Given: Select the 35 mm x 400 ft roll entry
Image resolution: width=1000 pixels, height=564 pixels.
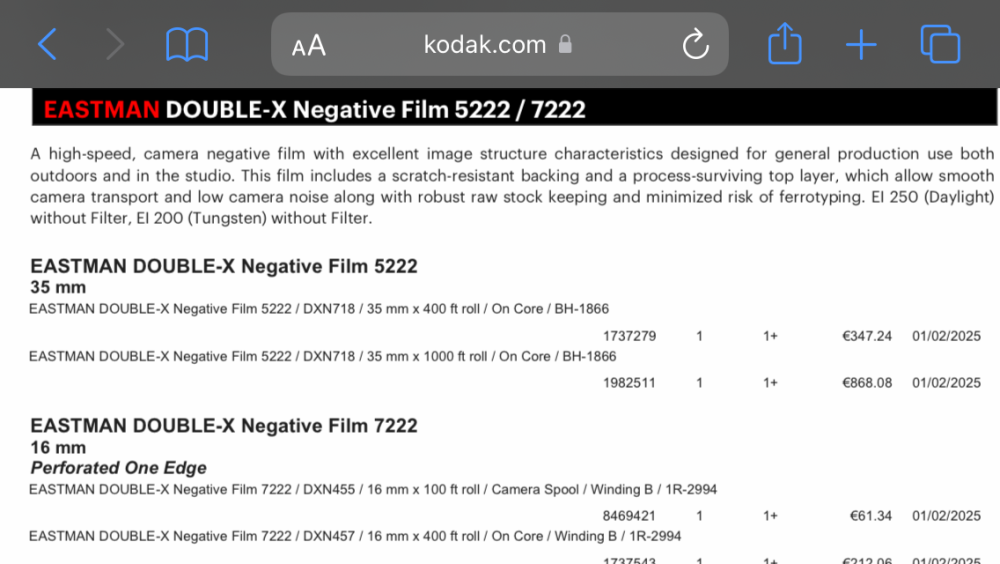Looking at the screenshot, I should click(319, 309).
